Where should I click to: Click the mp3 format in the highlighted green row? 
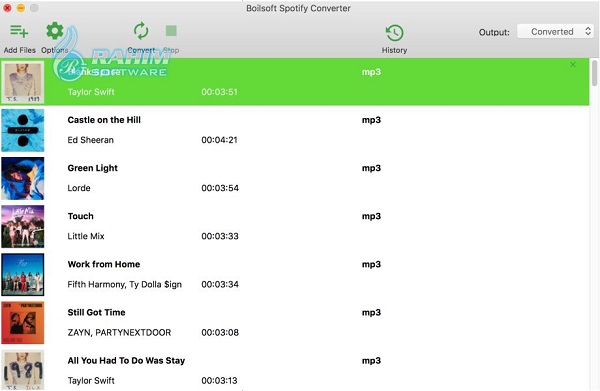point(371,72)
